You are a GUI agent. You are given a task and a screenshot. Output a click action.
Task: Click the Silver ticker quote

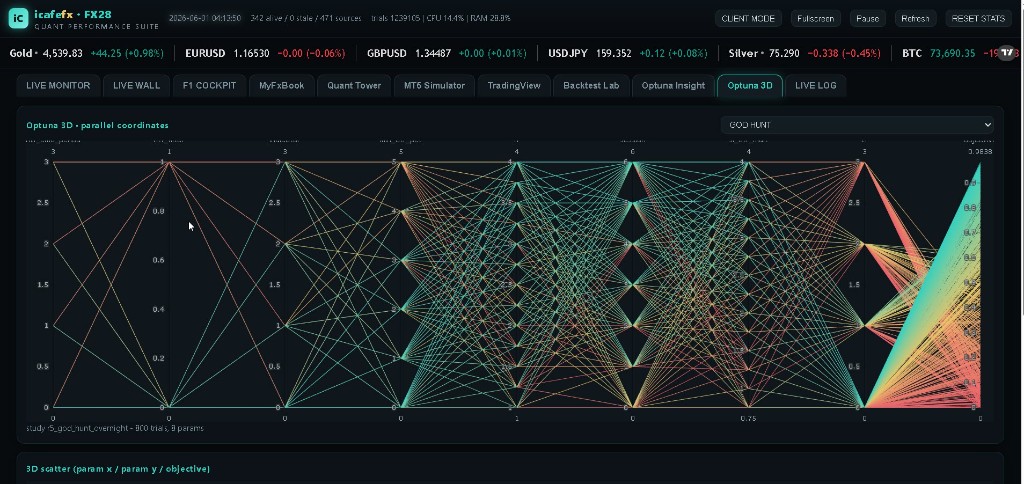805,54
